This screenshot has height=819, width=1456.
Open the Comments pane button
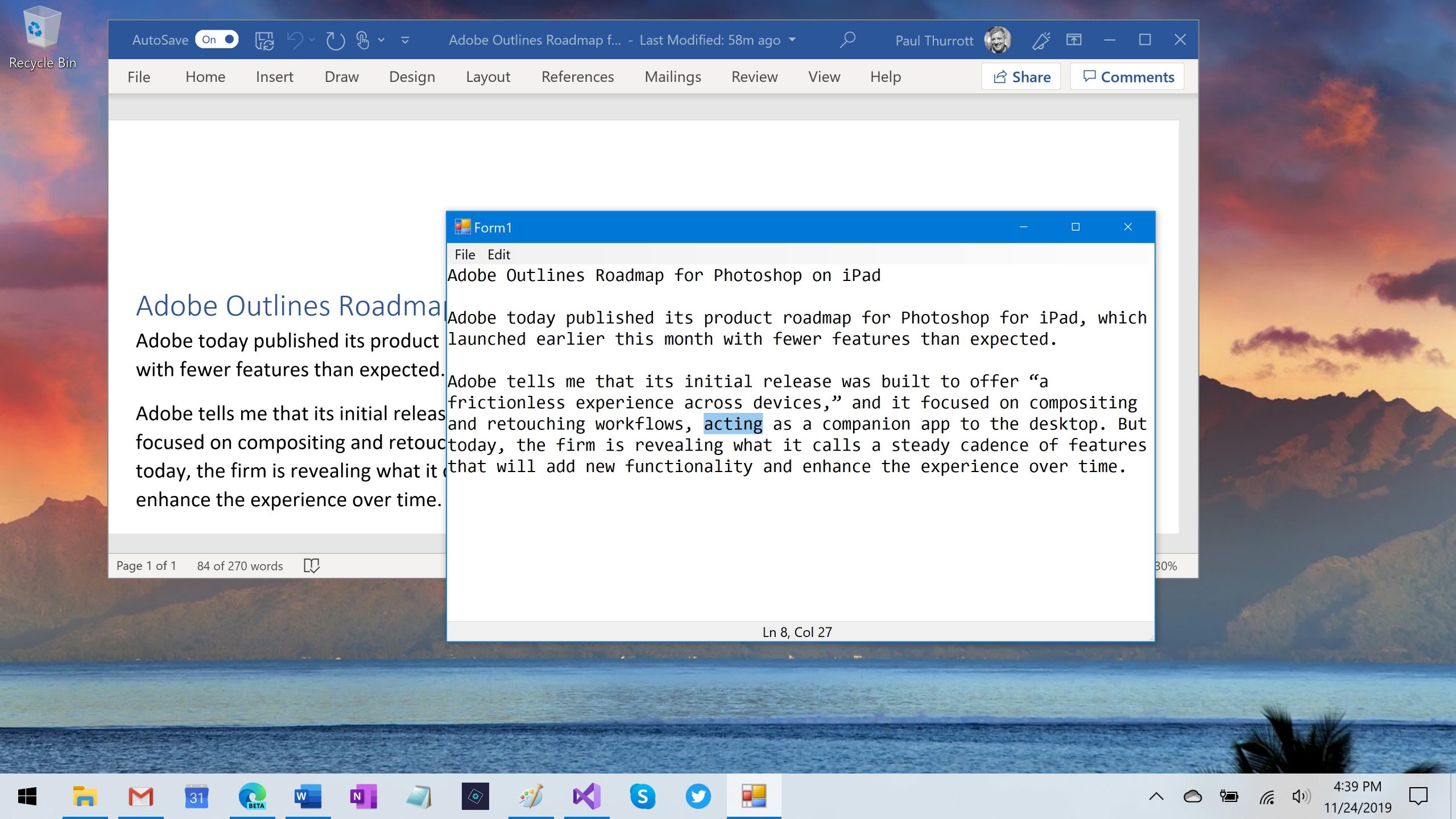[1128, 77]
